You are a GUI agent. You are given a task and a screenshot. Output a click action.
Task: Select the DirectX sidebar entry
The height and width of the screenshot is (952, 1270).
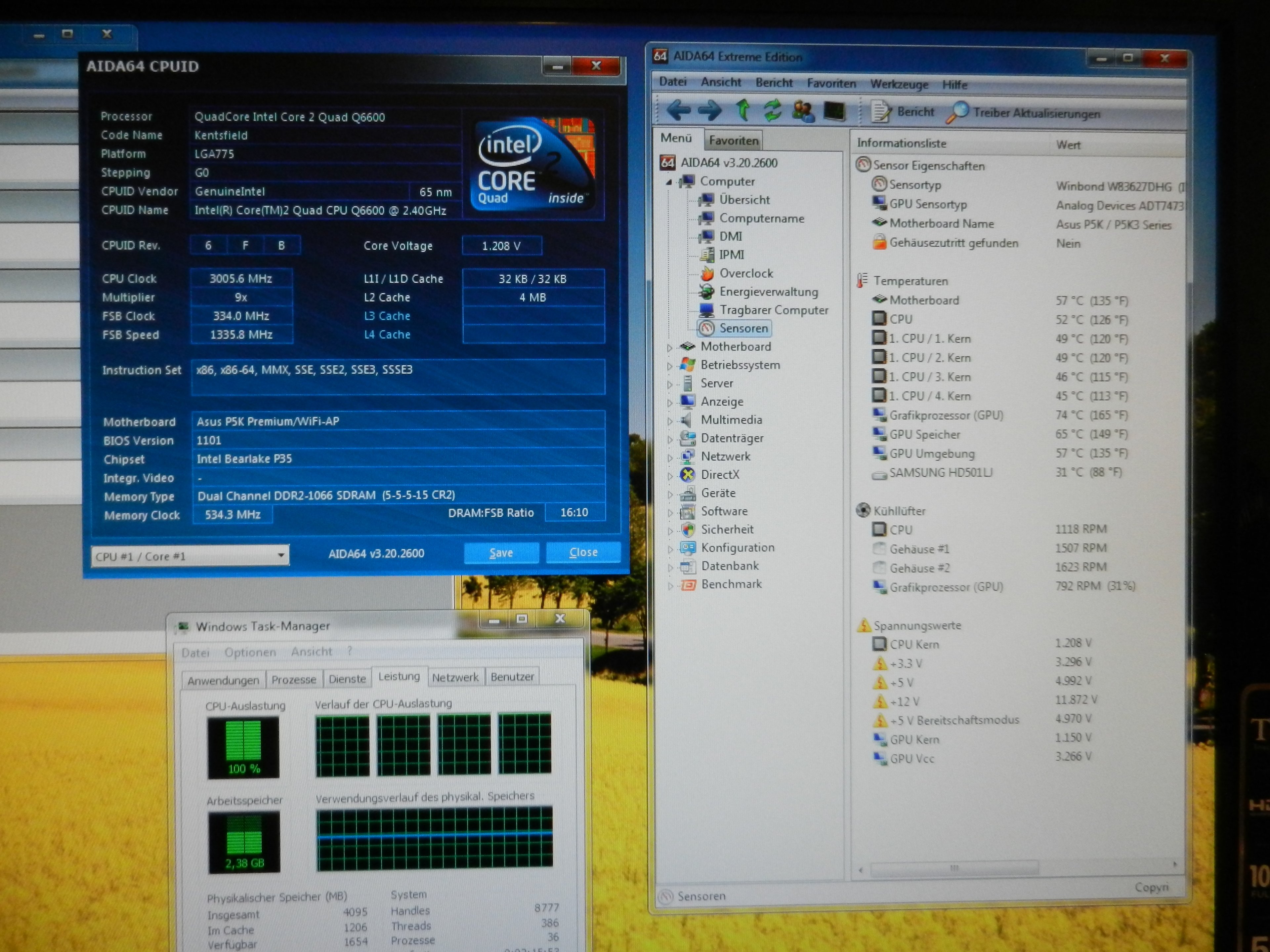click(x=721, y=475)
